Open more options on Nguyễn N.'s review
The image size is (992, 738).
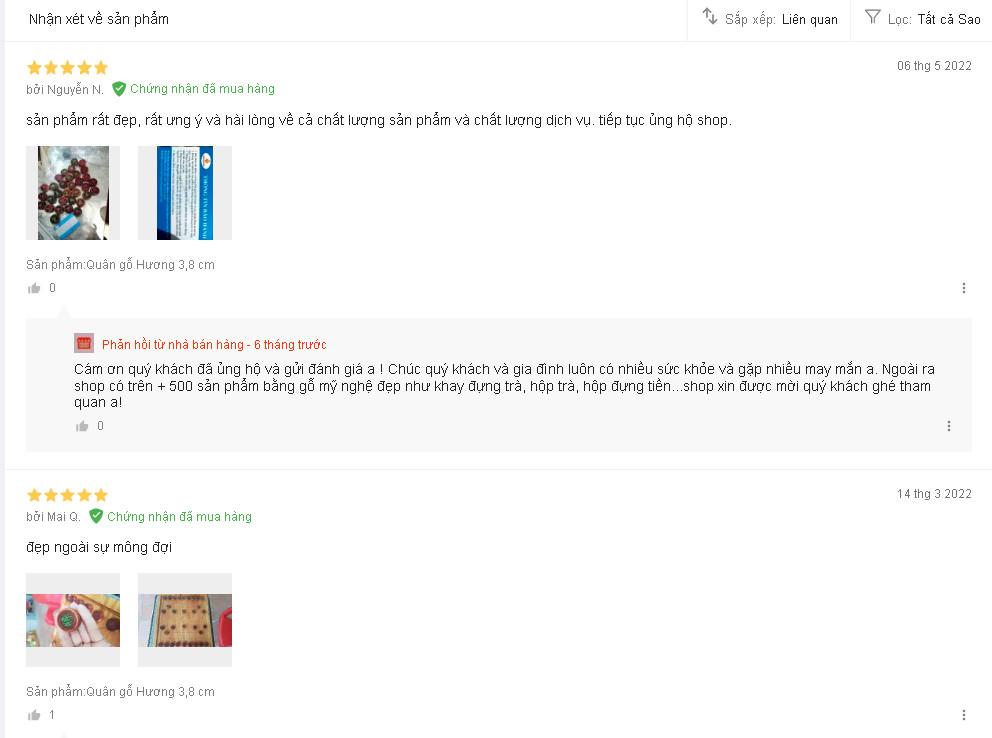tap(964, 288)
